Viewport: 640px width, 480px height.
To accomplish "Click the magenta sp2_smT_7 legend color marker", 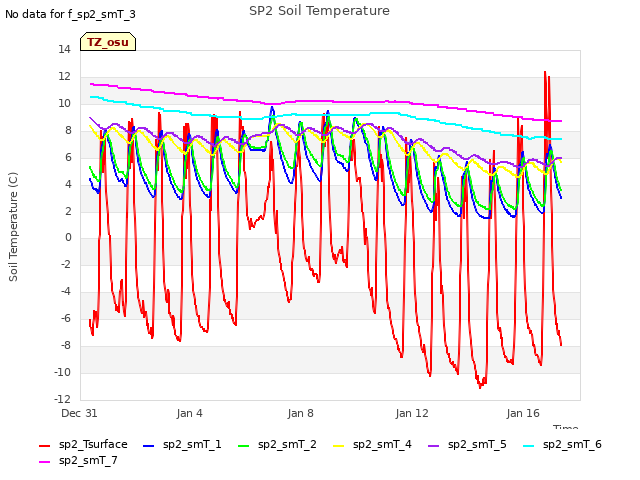I will click(44, 462).
